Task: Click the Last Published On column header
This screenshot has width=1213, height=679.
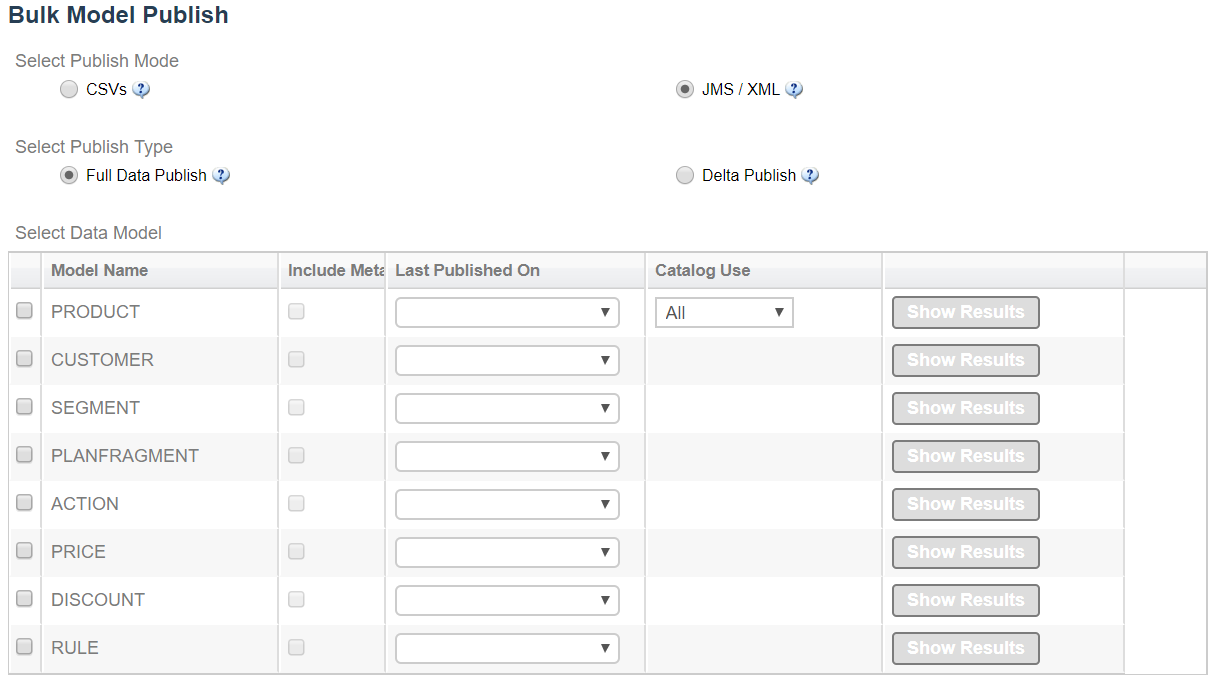Action: (x=467, y=271)
